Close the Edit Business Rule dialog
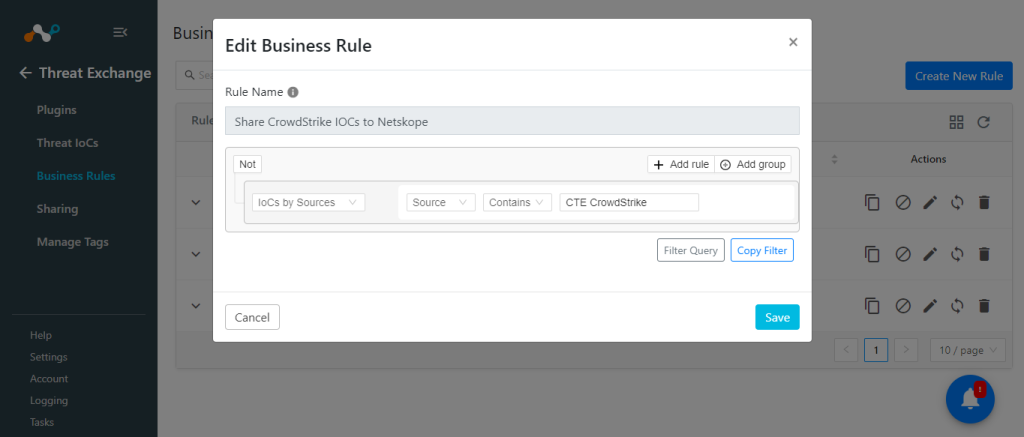Screen dimensions: 1024x437 click(793, 42)
